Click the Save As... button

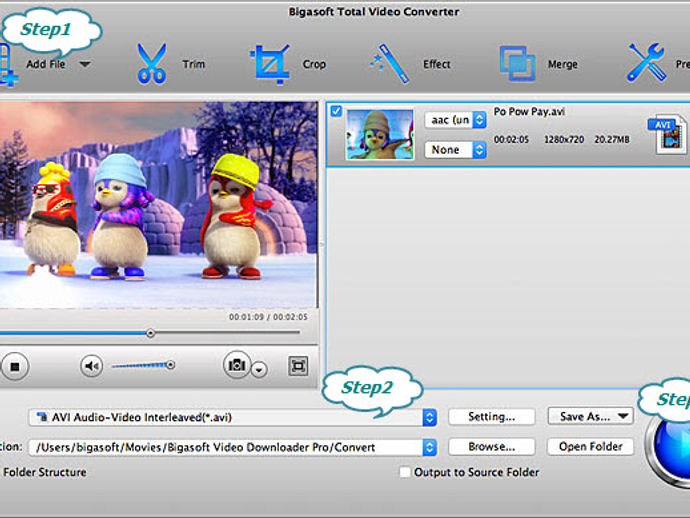tap(591, 416)
